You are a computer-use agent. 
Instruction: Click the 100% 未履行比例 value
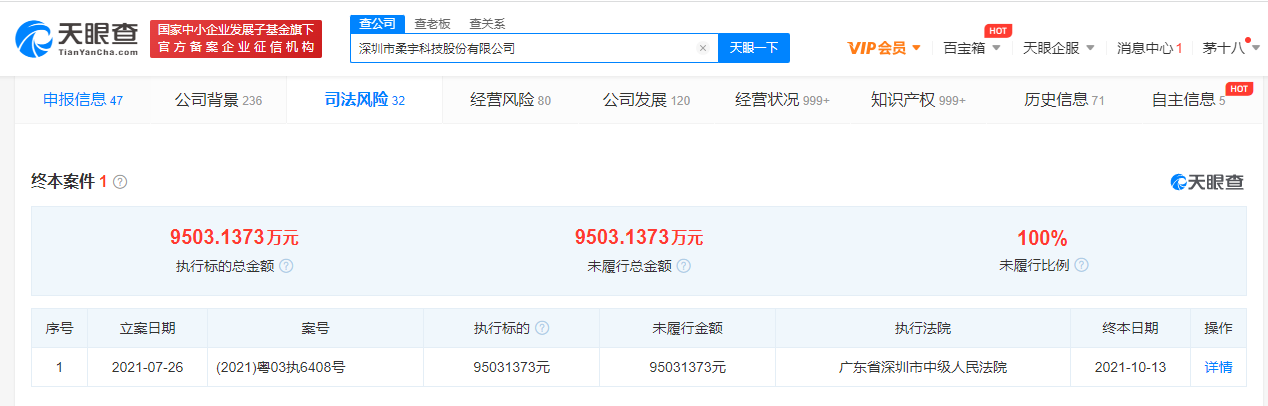[x=1042, y=238]
